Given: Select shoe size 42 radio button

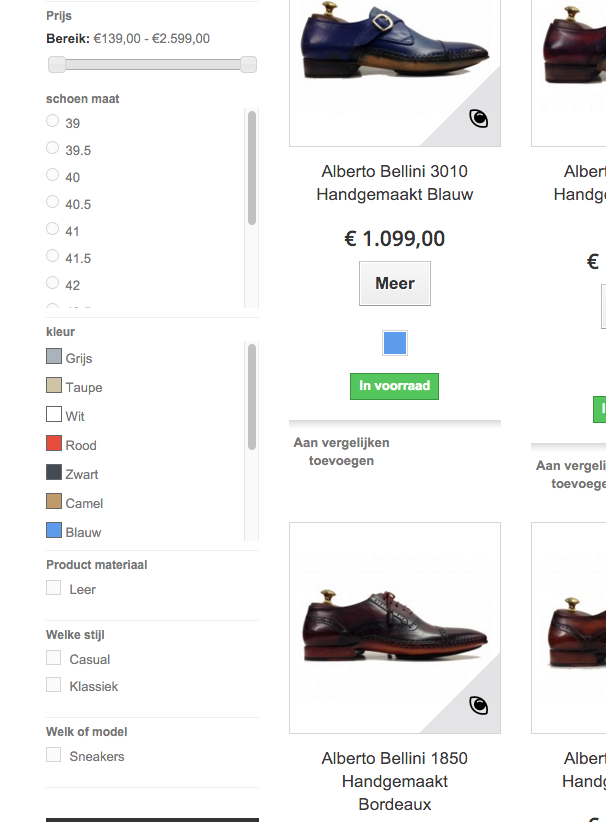Looking at the screenshot, I should click(53, 283).
